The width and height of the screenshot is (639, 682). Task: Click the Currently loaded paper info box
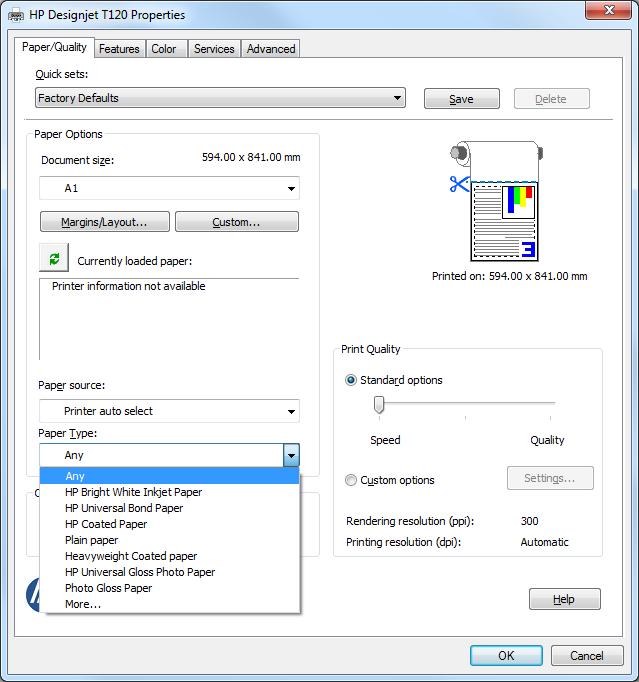point(169,319)
